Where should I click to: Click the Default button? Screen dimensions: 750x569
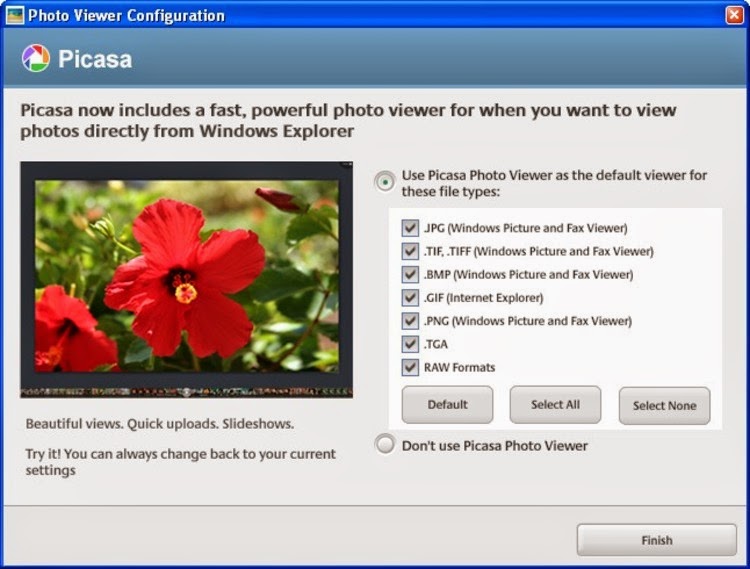click(447, 405)
